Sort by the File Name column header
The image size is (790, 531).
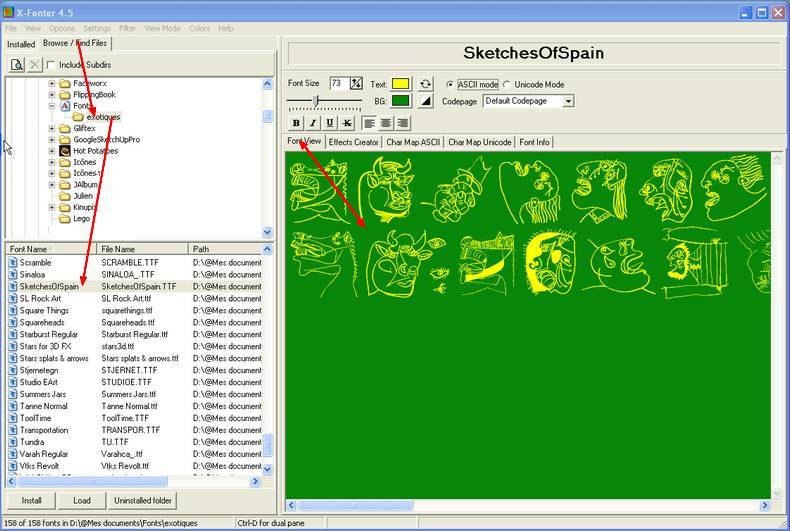(143, 249)
